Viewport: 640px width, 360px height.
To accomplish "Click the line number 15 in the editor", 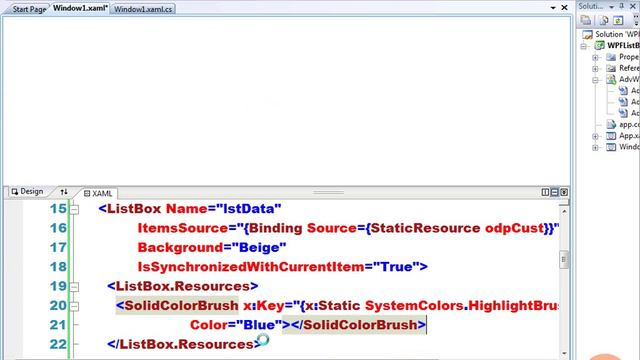I will 58,209.
